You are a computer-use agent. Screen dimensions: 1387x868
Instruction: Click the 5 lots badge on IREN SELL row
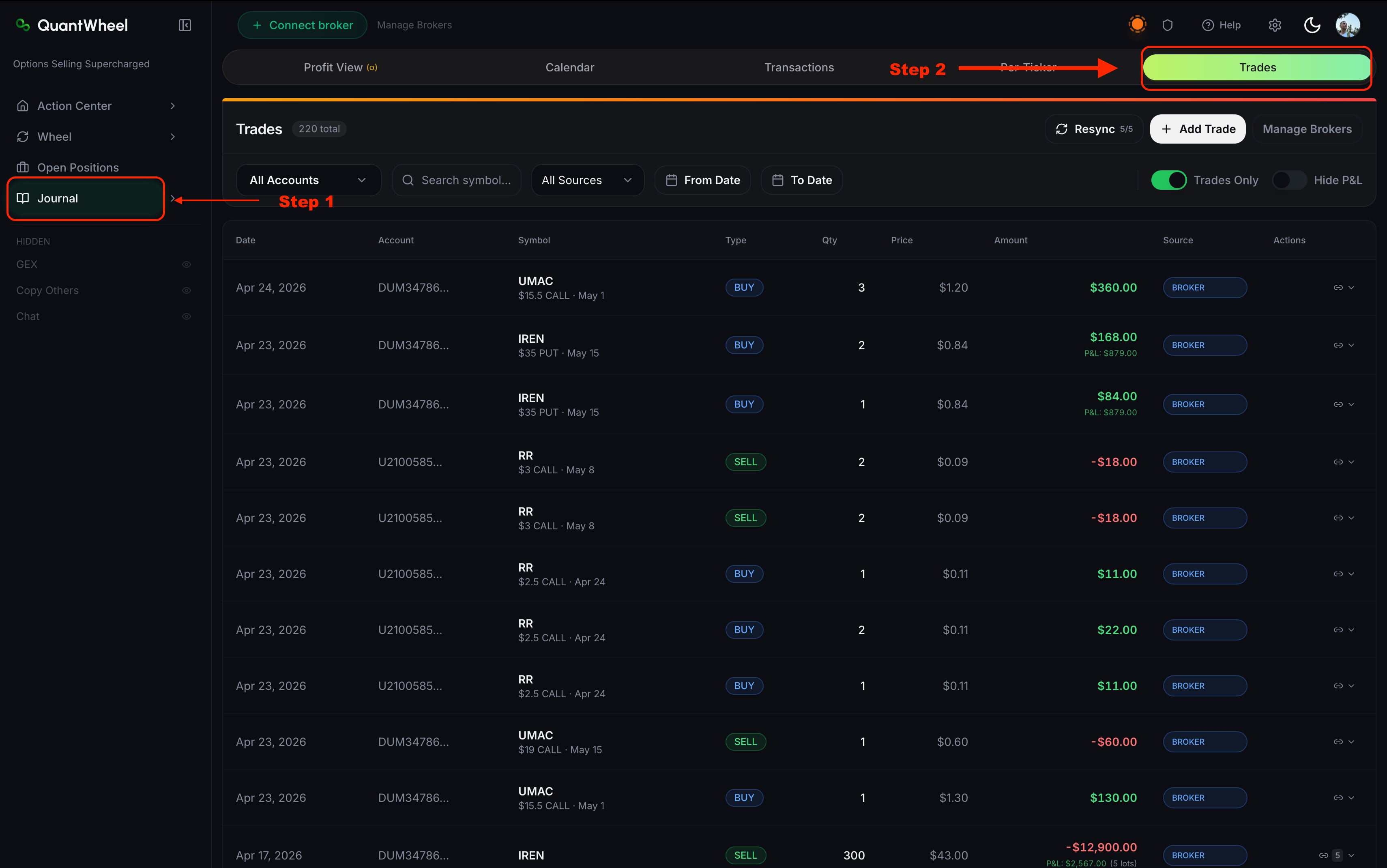(1338, 855)
